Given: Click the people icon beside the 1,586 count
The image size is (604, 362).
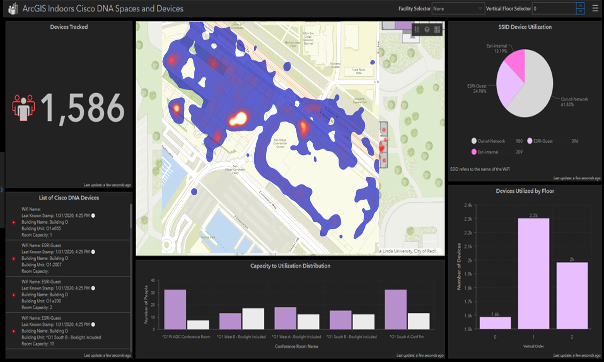Looking at the screenshot, I should pos(23,108).
